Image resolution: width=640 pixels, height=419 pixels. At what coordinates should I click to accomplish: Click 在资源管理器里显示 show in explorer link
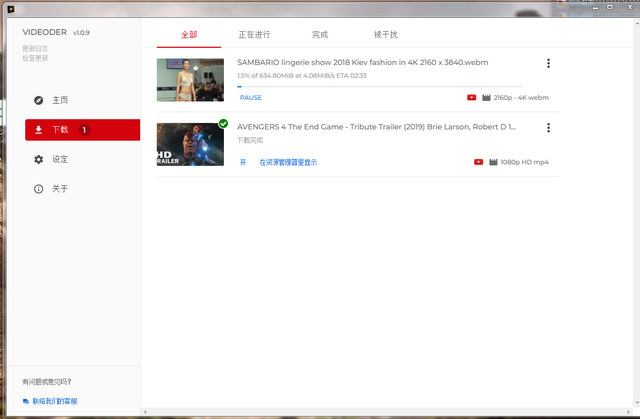(288, 162)
